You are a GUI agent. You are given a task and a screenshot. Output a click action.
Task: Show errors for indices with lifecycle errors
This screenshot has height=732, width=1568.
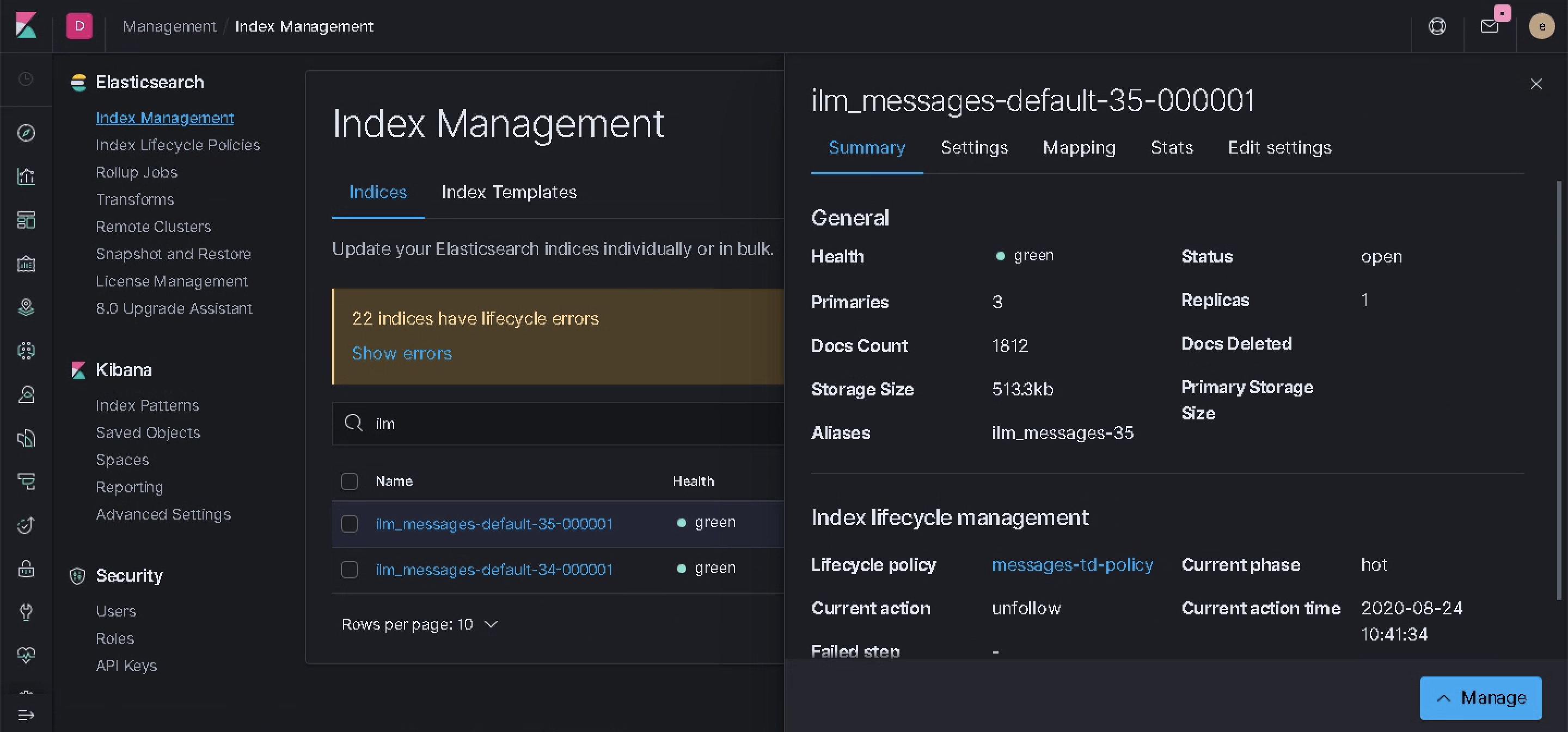(402, 353)
